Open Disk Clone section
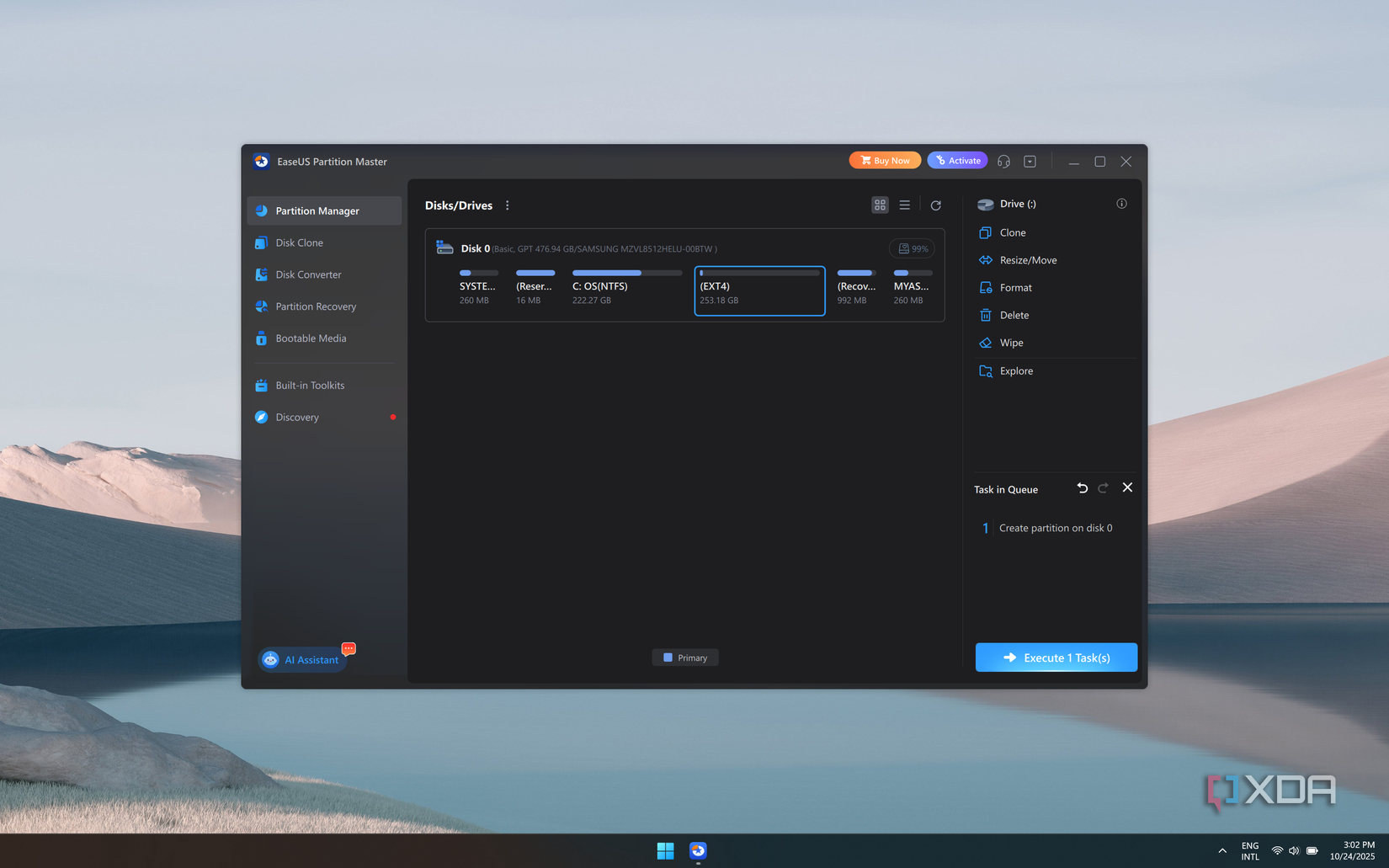This screenshot has height=868, width=1389. pos(324,242)
